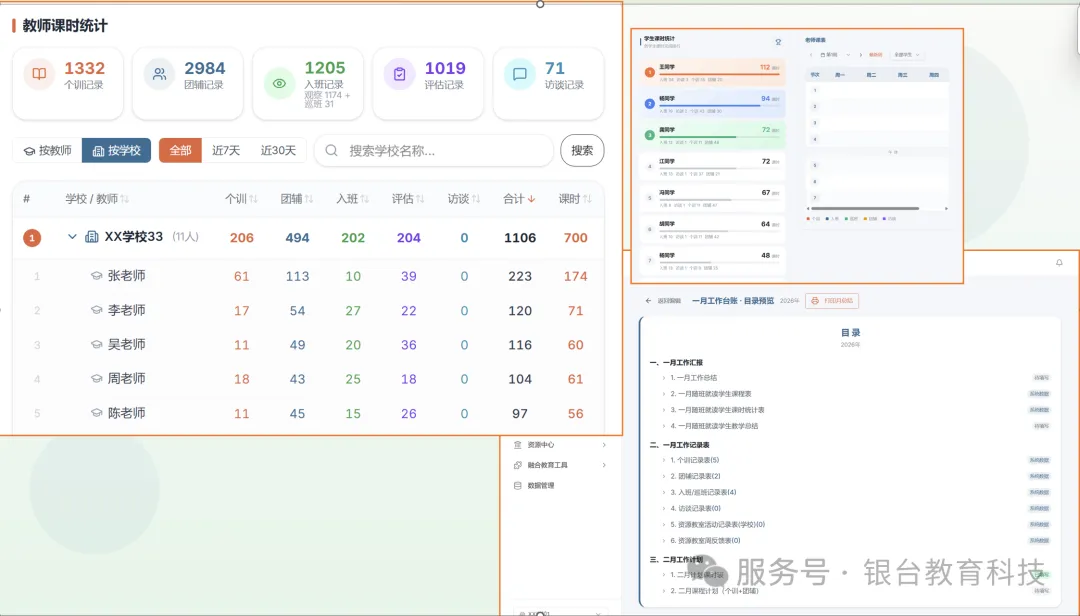Click the 资源中心 sidebar icon
Screen dimensions: 1080x616
[518, 445]
